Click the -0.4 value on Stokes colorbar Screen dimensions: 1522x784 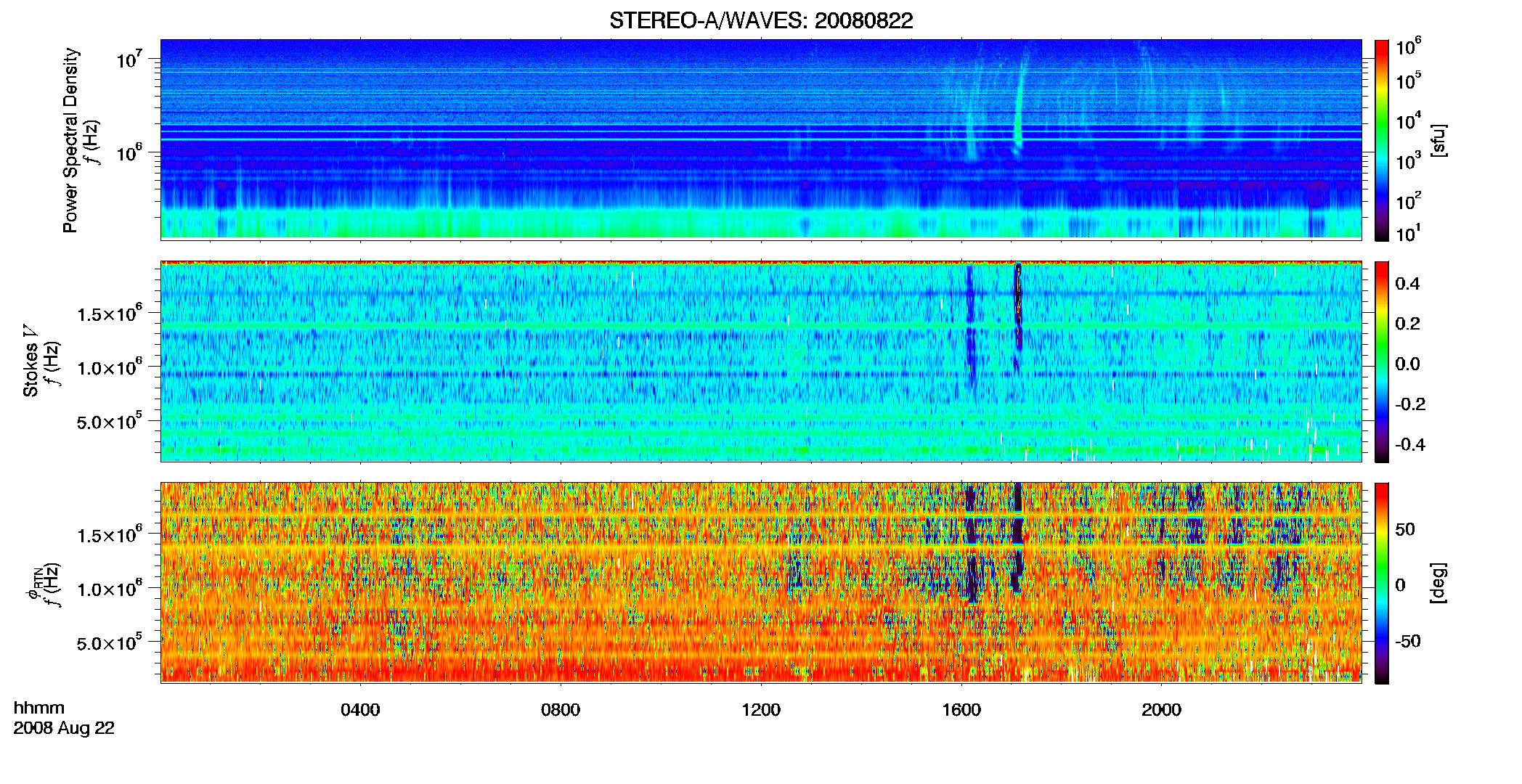pos(1409,444)
